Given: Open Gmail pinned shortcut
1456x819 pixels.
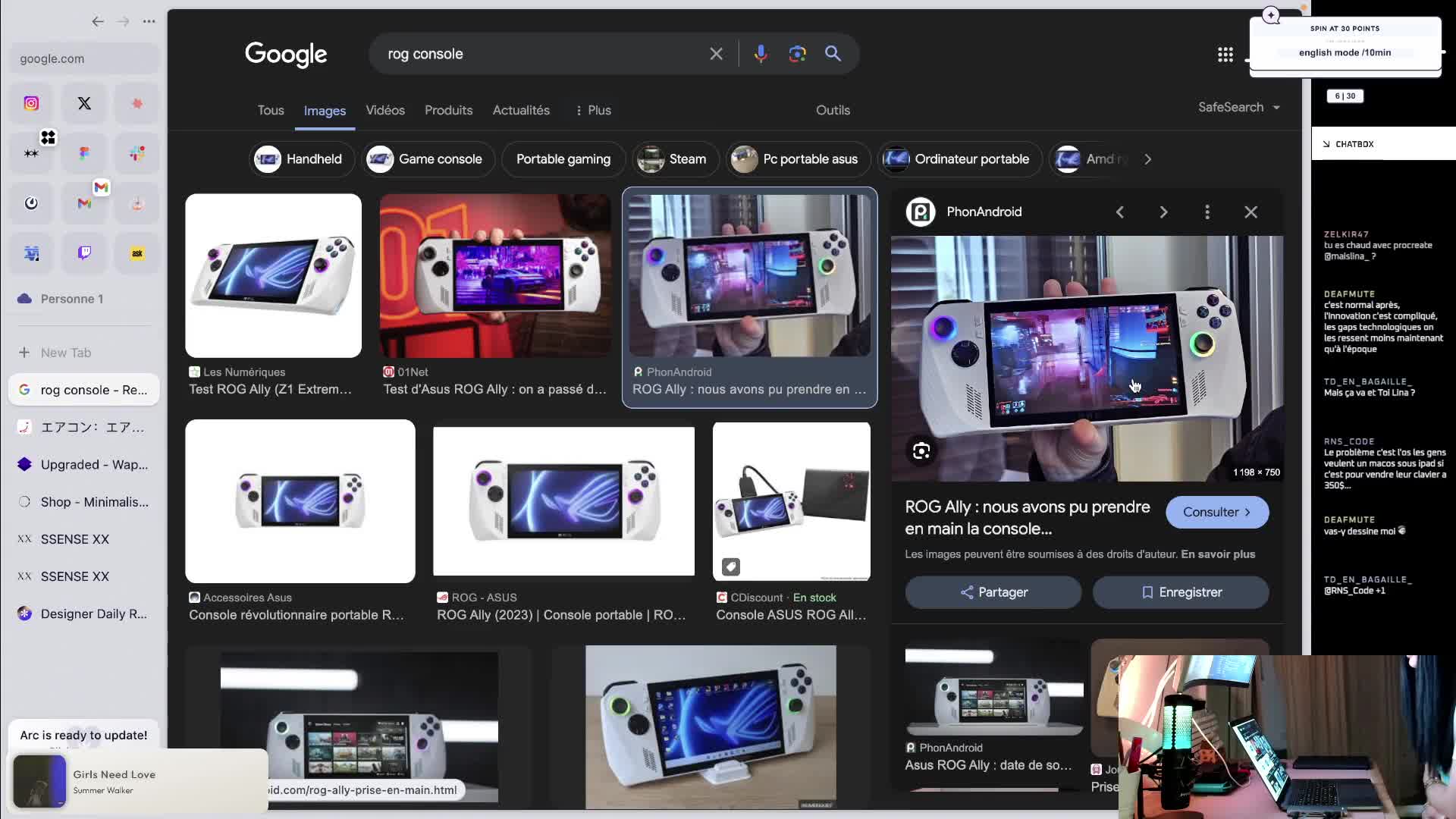Looking at the screenshot, I should tap(84, 203).
